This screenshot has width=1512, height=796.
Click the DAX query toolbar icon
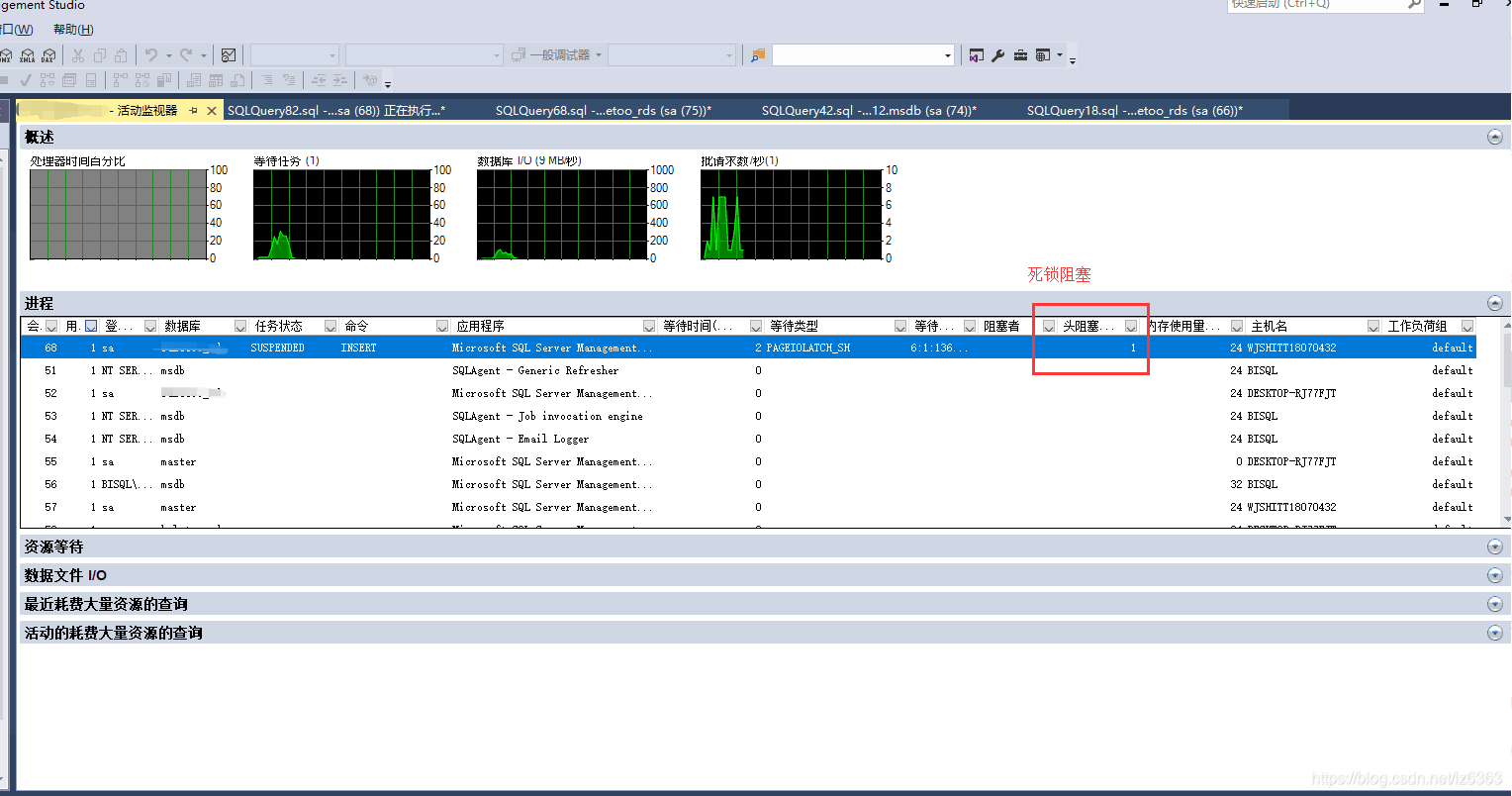(48, 55)
